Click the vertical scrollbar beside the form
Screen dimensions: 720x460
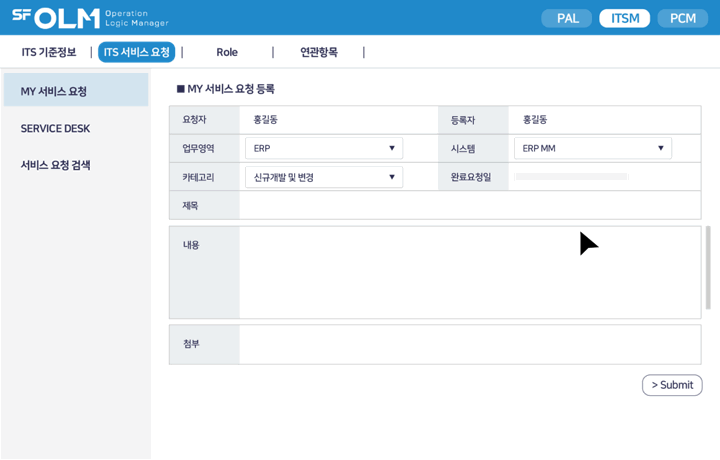click(709, 268)
